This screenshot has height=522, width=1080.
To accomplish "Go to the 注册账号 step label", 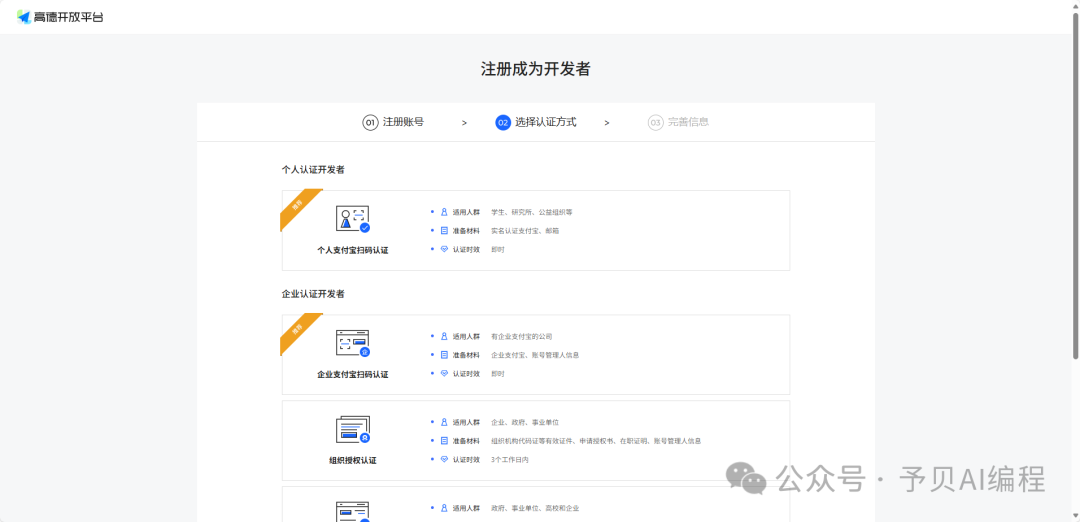I will tap(404, 123).
